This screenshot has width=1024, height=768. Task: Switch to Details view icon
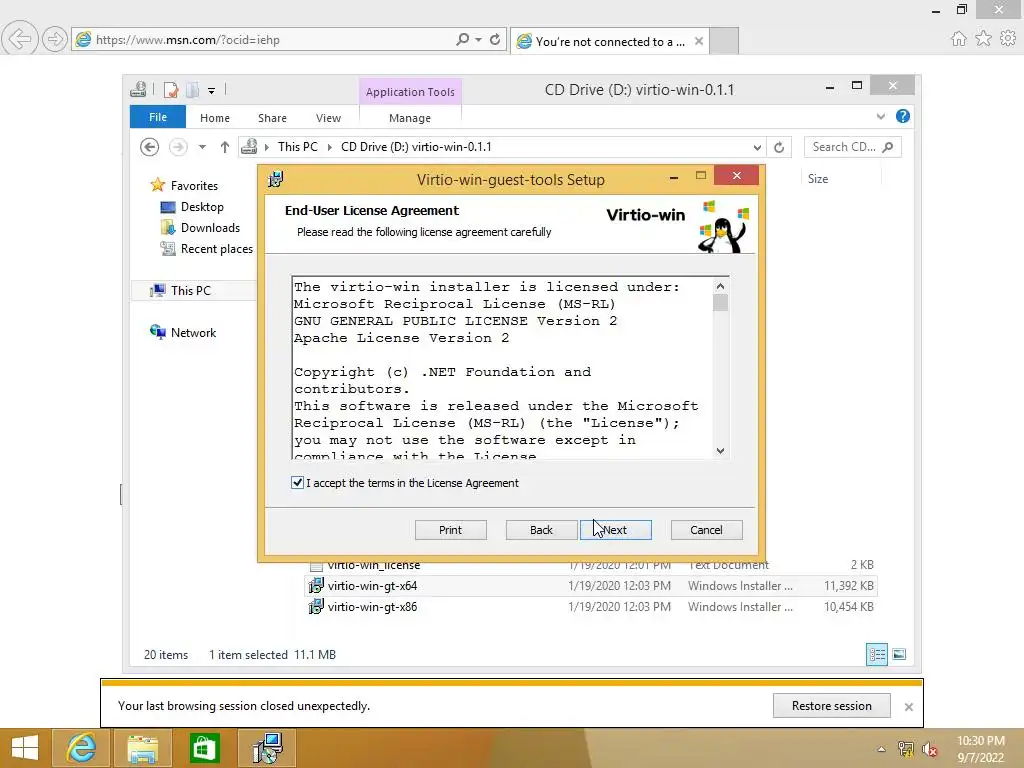tap(876, 654)
